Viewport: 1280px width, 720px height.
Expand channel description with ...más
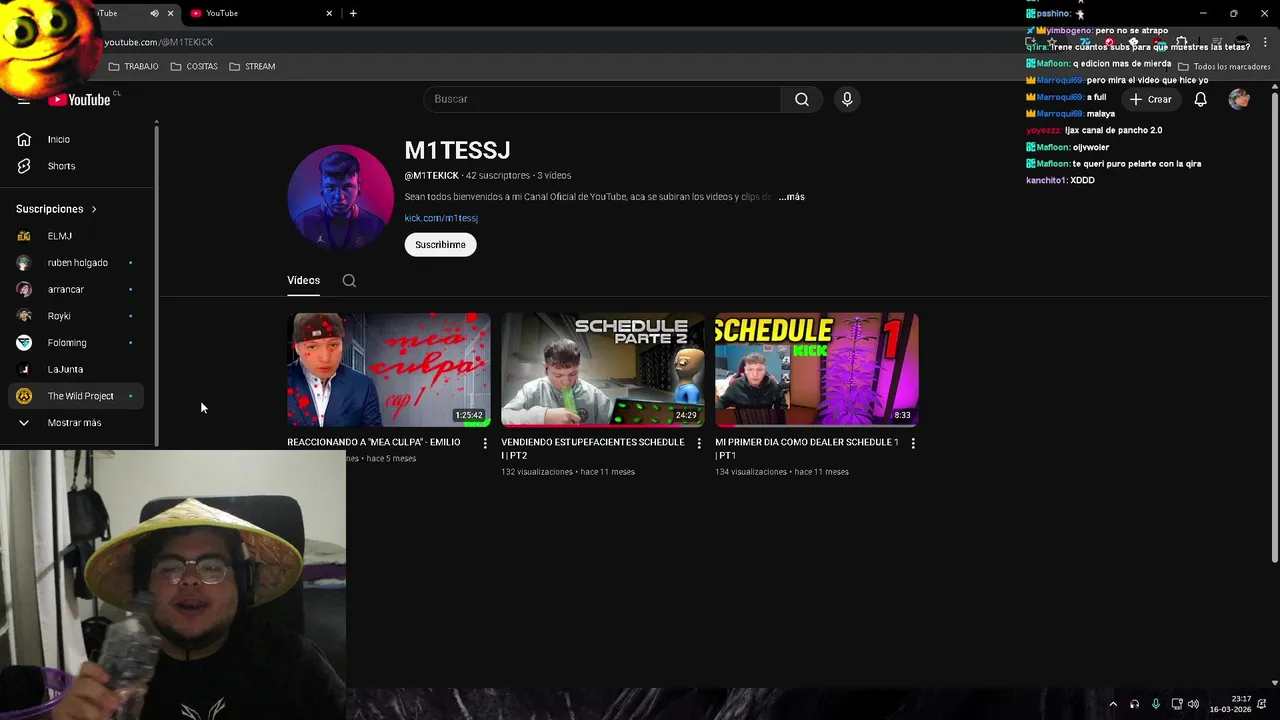791,197
